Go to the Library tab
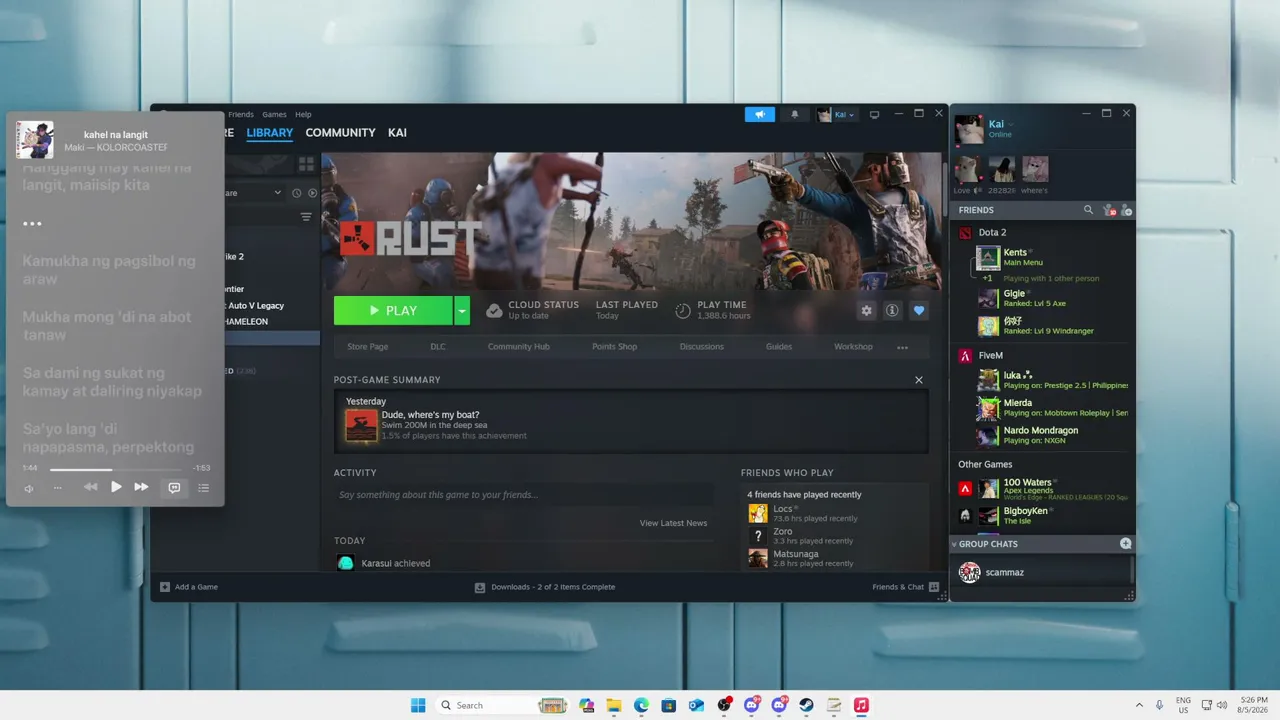 270,132
